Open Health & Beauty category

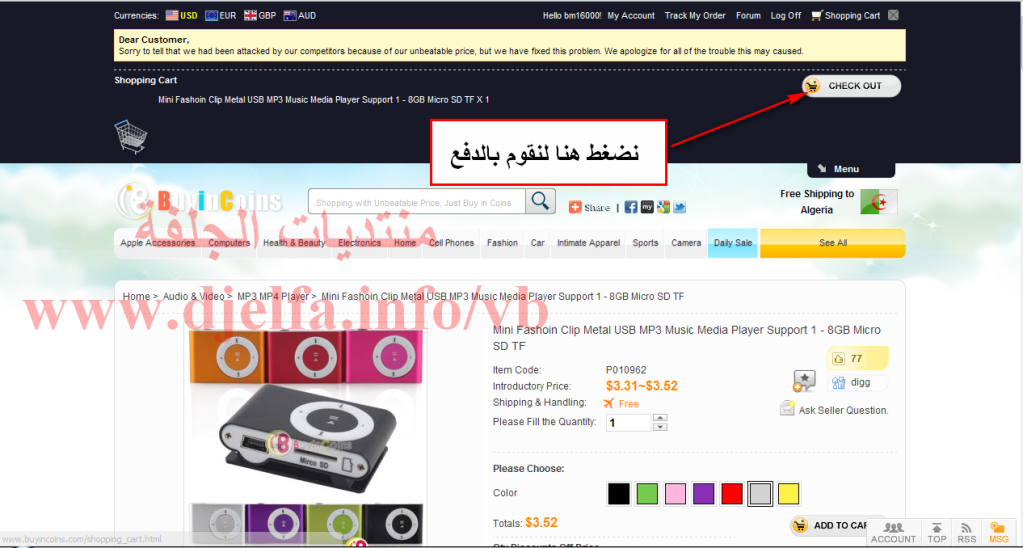294,243
